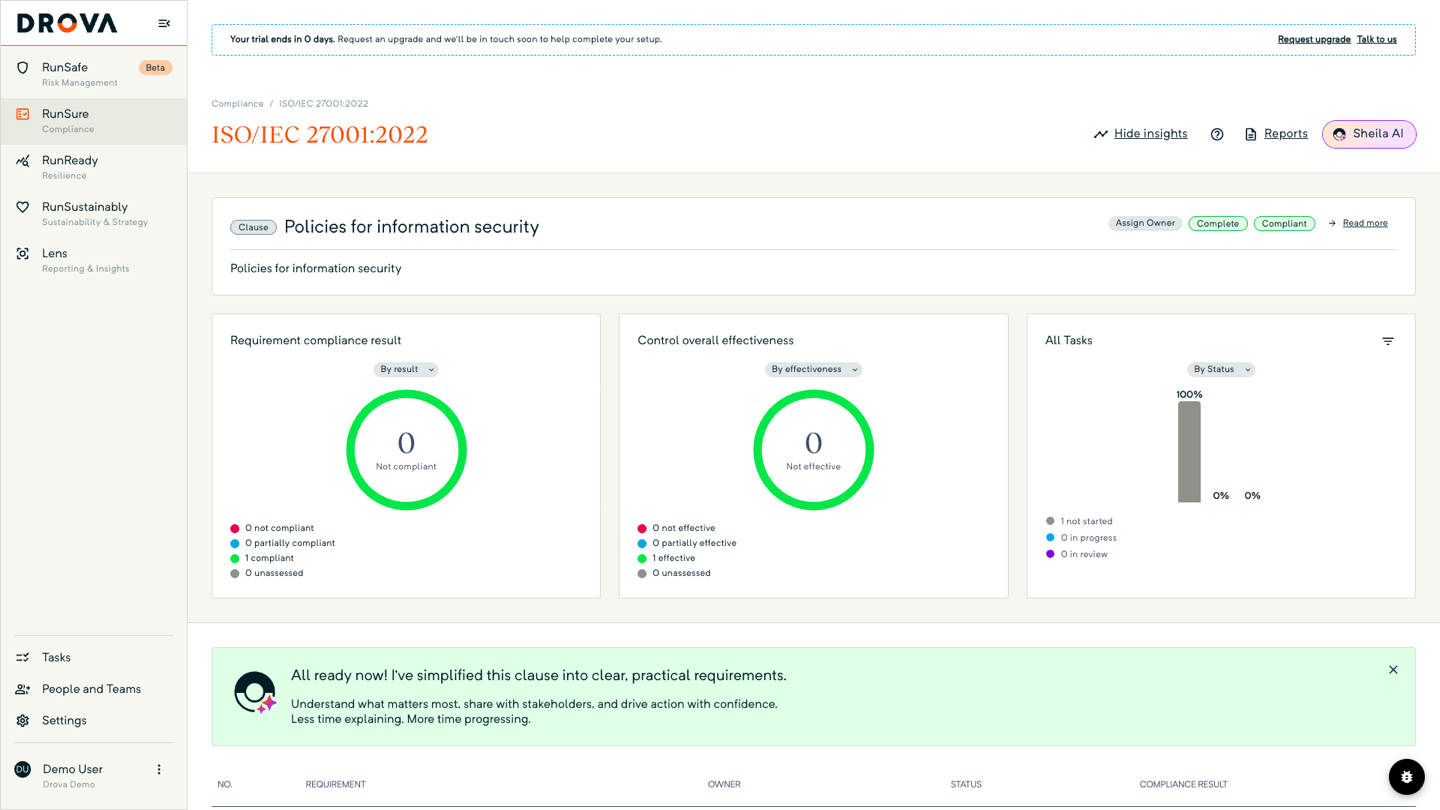Open the By effectiveness dropdown
Screen dimensions: 1440x810
pos(813,369)
